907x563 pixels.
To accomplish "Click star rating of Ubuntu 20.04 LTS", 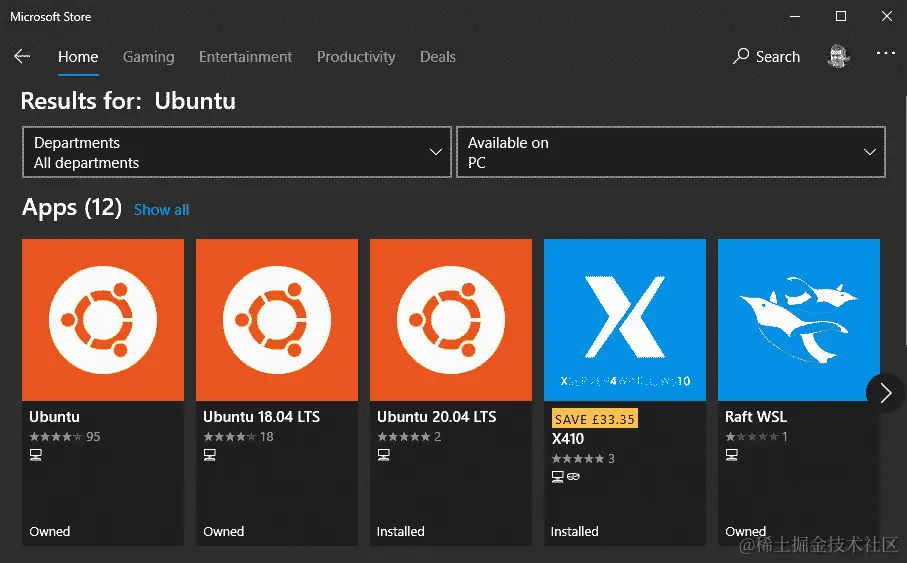I will point(404,437).
